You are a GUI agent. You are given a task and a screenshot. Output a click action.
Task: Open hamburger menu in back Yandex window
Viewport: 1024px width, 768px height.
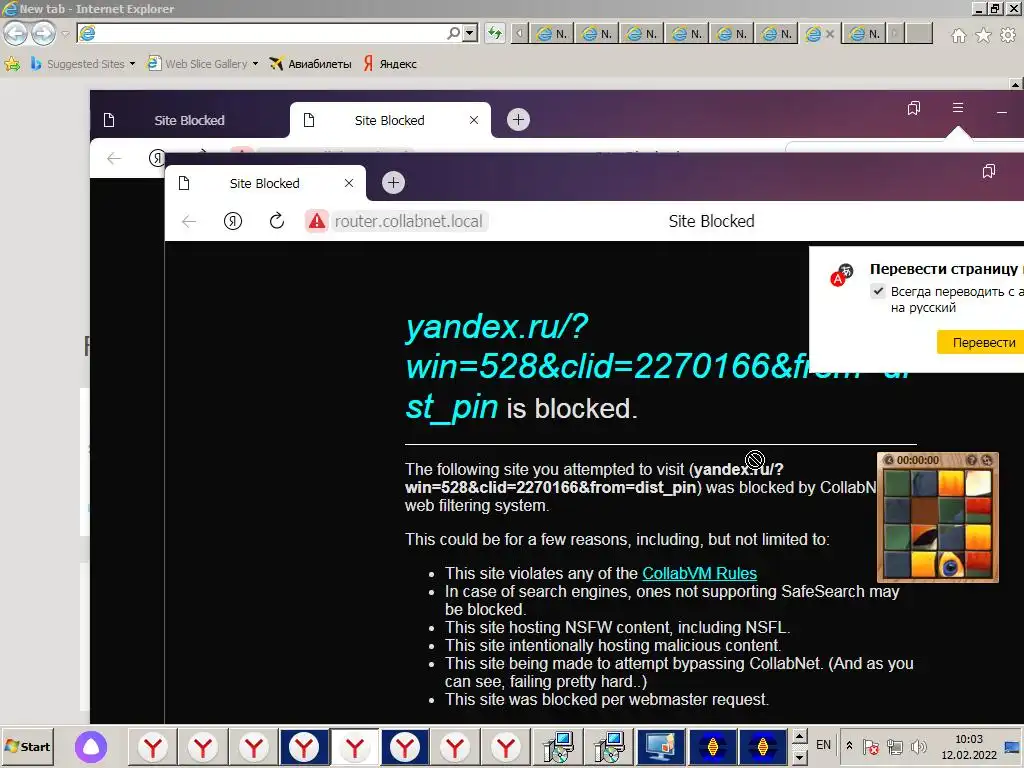[958, 108]
